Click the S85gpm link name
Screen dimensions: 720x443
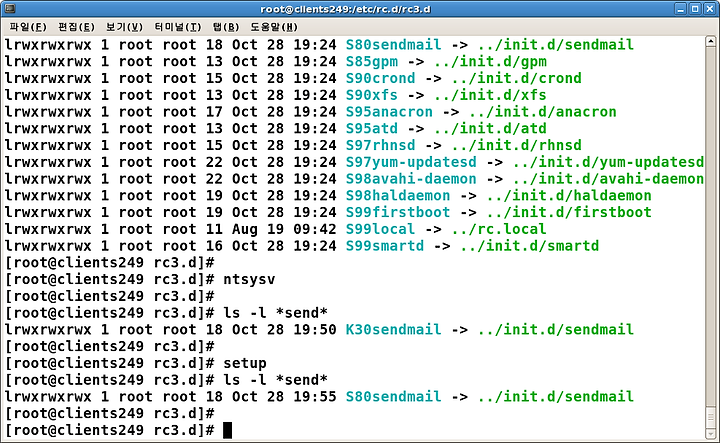371,62
